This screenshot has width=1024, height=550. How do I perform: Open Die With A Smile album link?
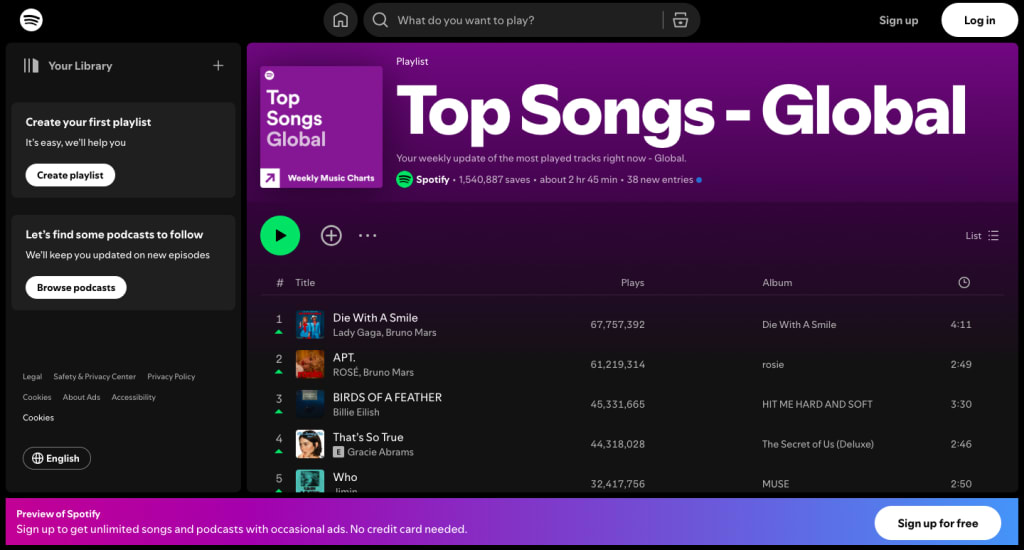tap(799, 325)
